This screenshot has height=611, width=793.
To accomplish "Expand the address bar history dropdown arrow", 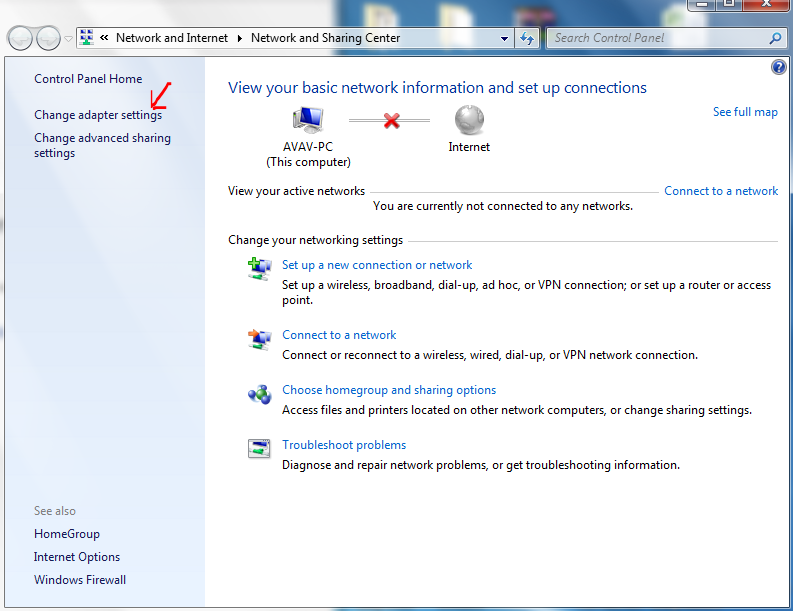I will click(x=505, y=38).
